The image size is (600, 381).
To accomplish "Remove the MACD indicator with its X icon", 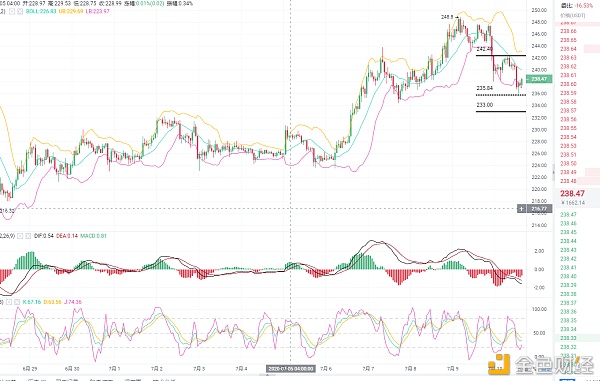I will click(x=28, y=236).
